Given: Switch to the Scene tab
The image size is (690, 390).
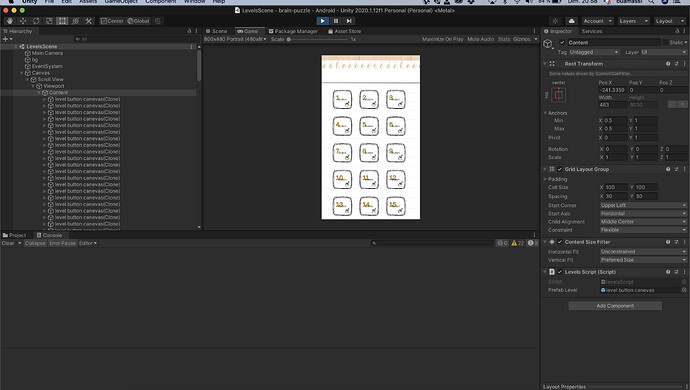Looking at the screenshot, I should point(217,31).
